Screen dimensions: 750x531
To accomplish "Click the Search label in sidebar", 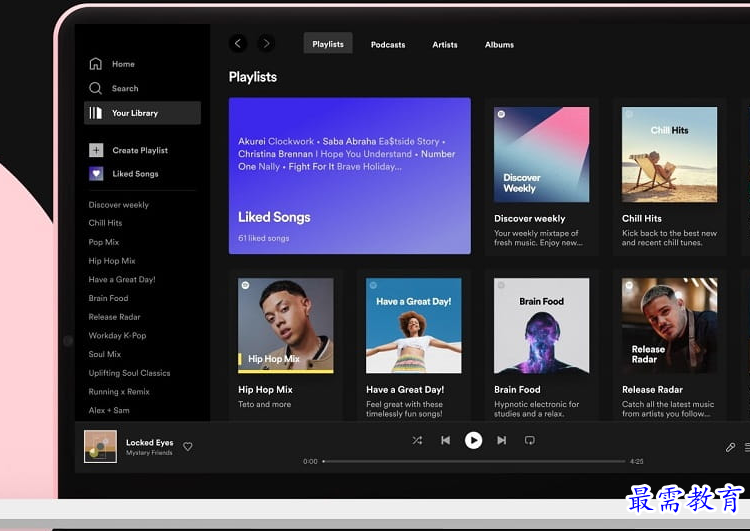I will click(125, 88).
